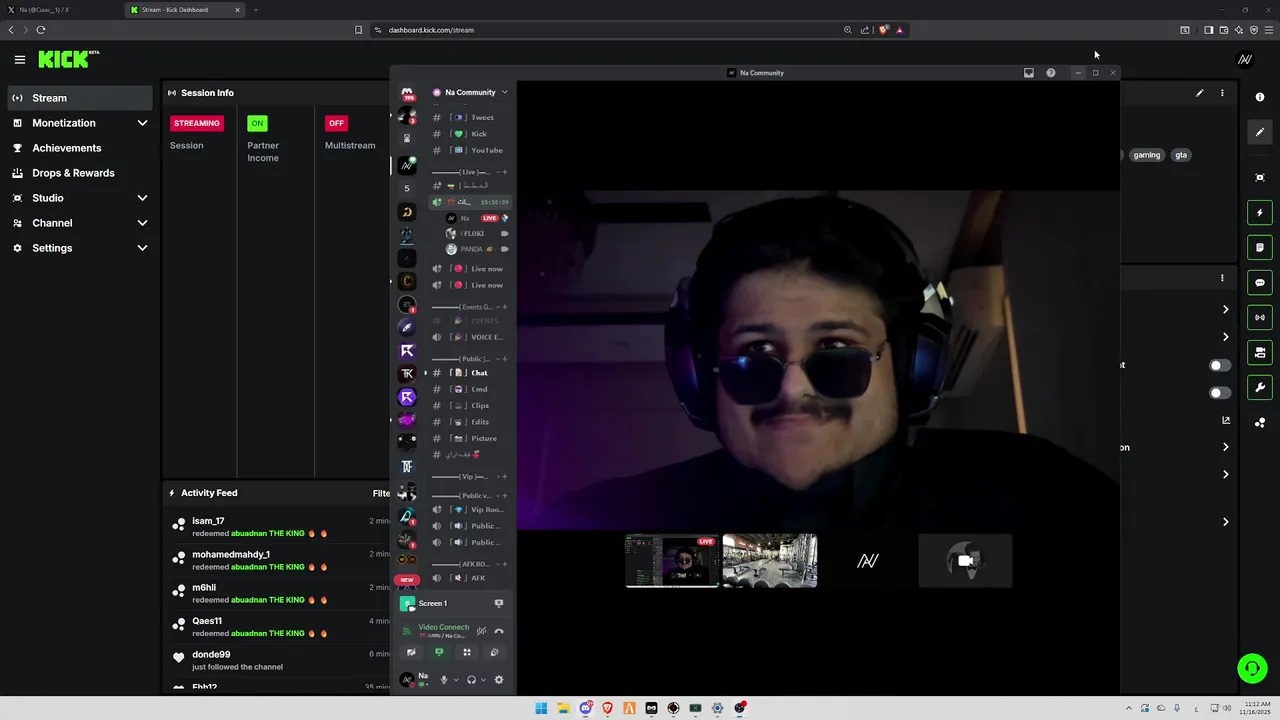Viewport: 1280px width, 720px height.
Task: Open Brave browser from taskbar
Action: (x=607, y=708)
